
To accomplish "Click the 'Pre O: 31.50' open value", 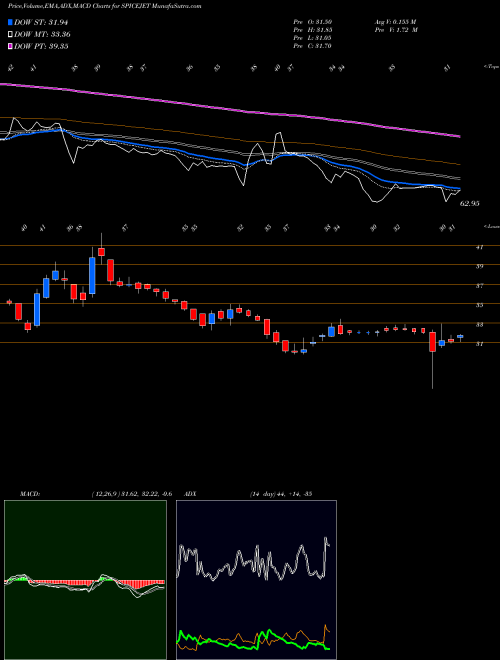I will point(313,21).
